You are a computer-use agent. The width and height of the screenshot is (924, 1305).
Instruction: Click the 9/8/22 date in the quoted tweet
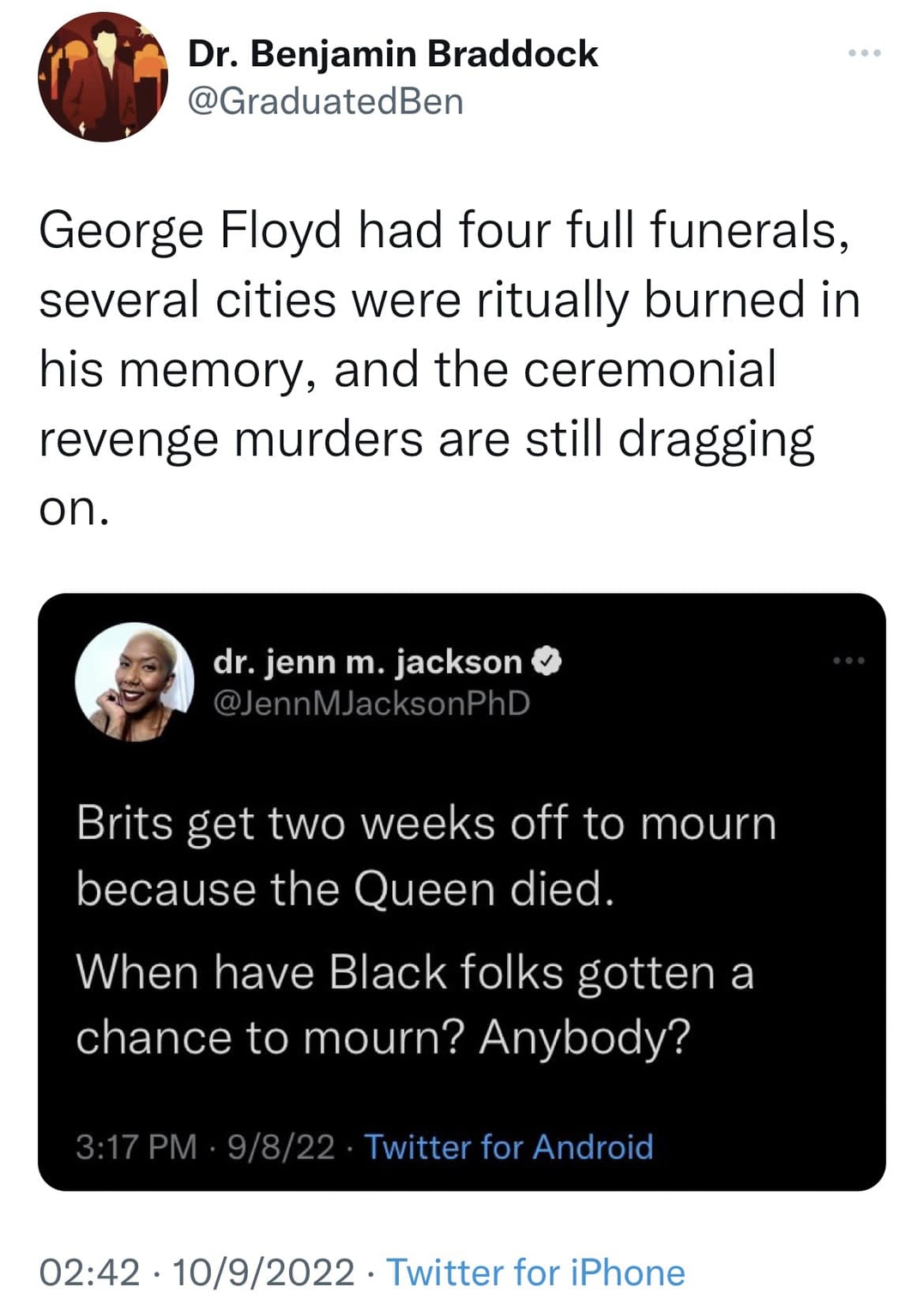(x=281, y=1147)
